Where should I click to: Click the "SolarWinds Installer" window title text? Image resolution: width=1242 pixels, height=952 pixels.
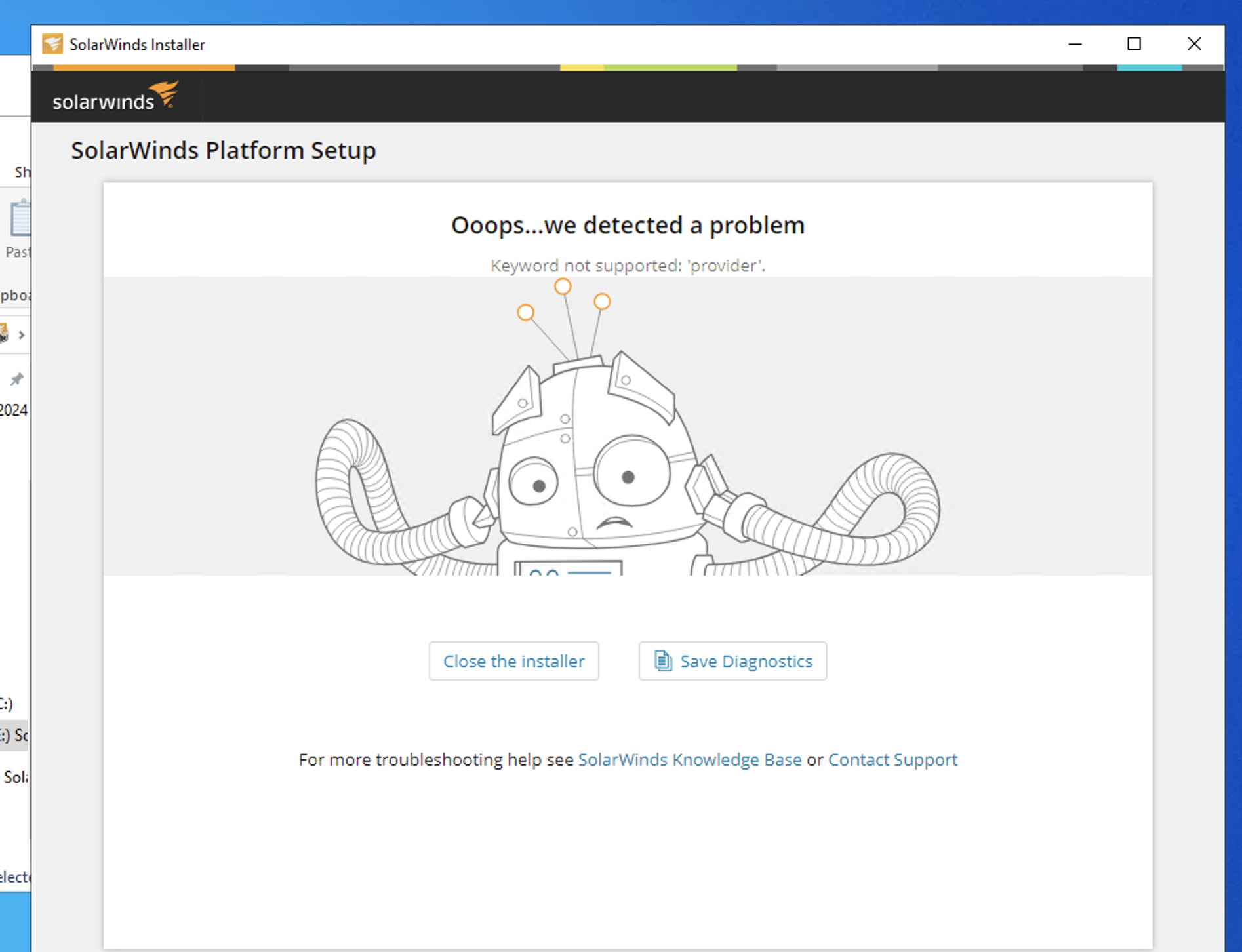(x=137, y=45)
